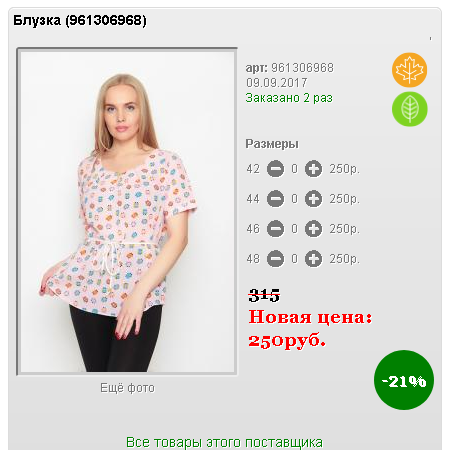Open Все товары этого поставщика link
The height and width of the screenshot is (450, 451).
click(224, 442)
